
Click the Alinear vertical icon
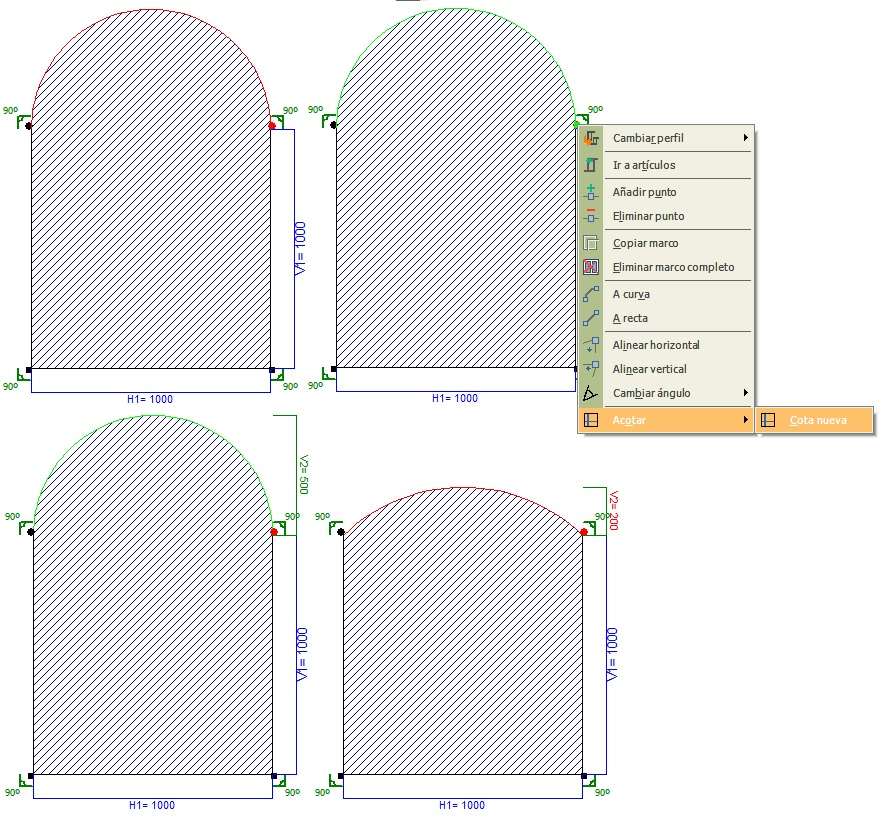[x=591, y=369]
